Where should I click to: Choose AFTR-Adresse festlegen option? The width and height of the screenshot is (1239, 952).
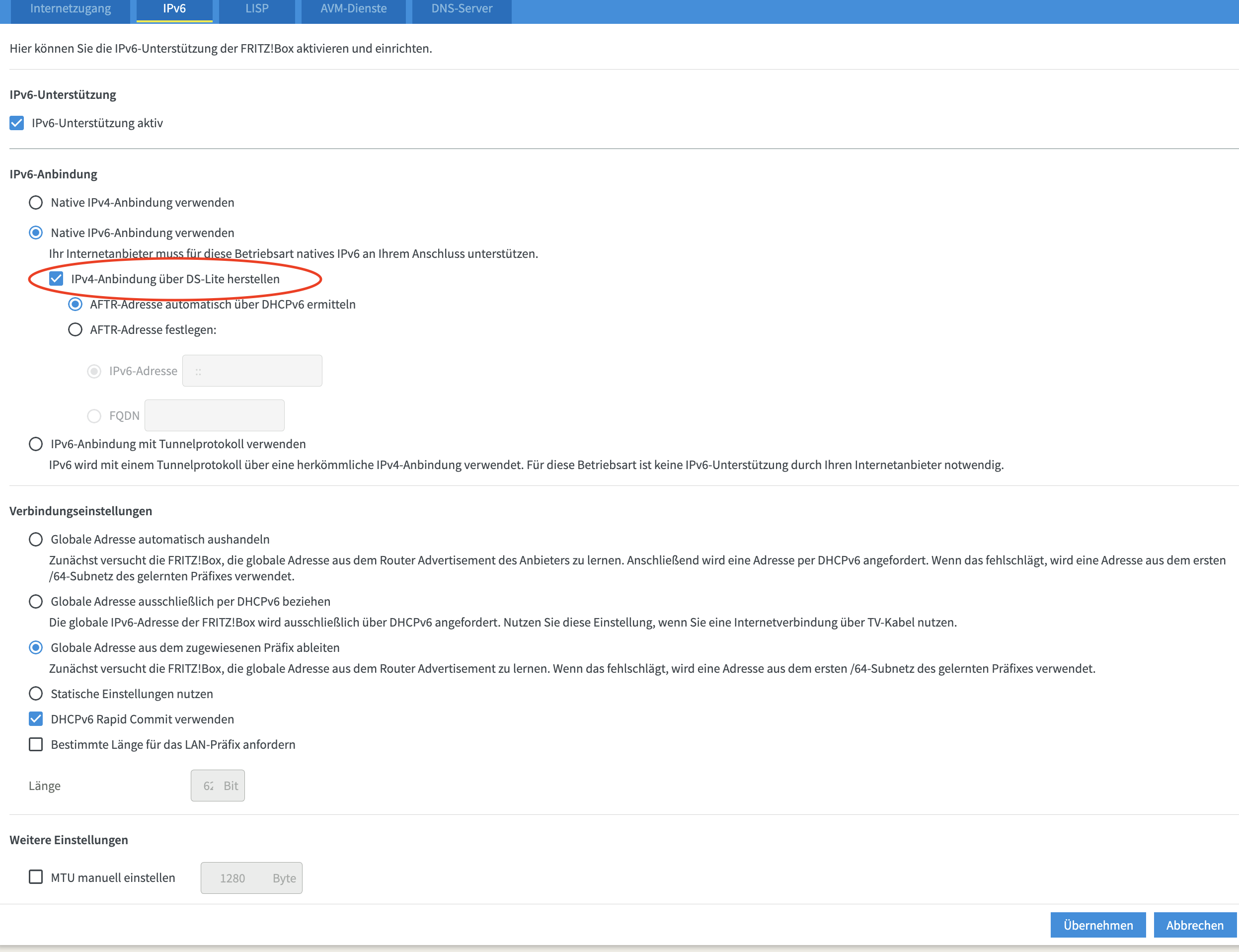pyautogui.click(x=75, y=329)
